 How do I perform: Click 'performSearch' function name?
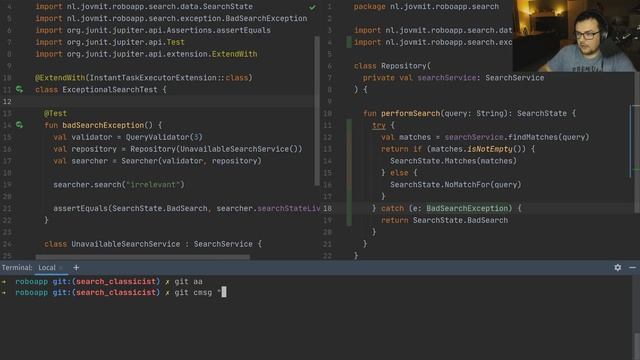[410, 113]
